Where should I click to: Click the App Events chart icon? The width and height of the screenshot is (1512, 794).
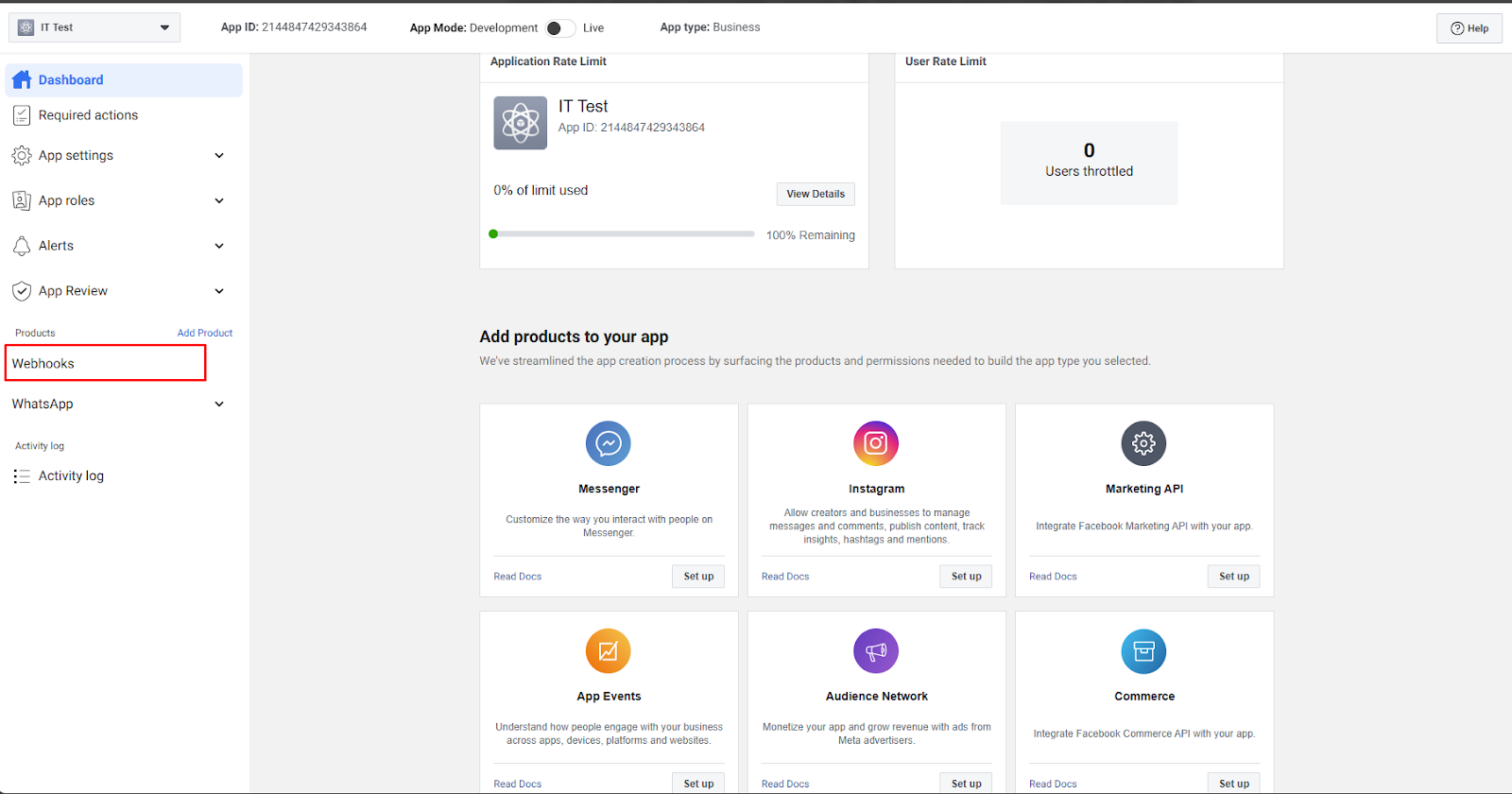[608, 651]
